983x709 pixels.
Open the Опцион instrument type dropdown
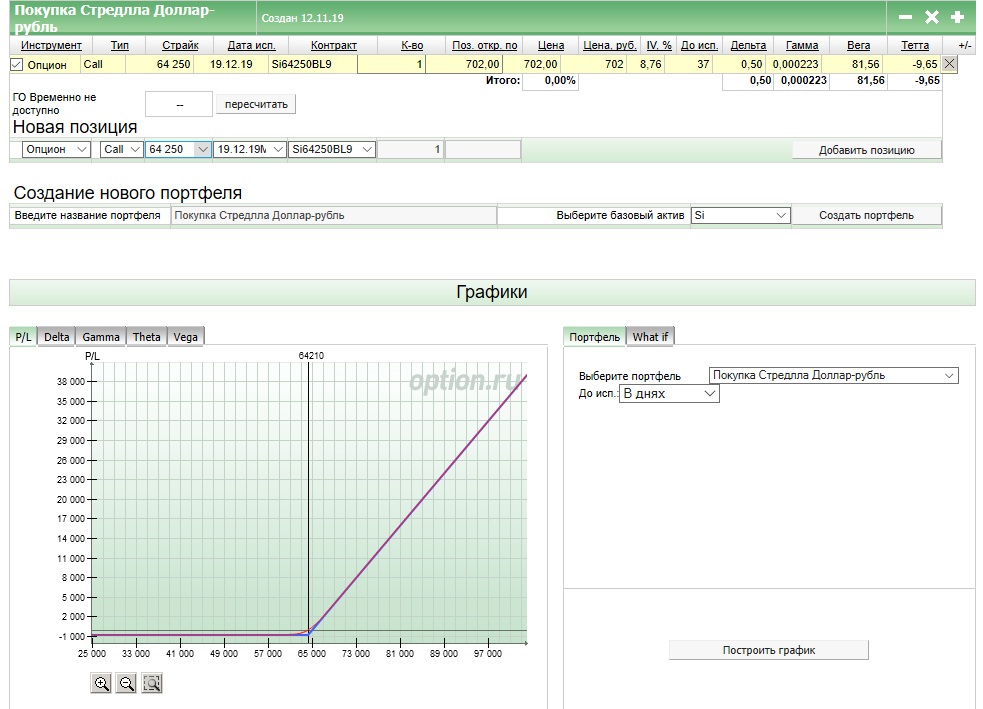coord(56,149)
